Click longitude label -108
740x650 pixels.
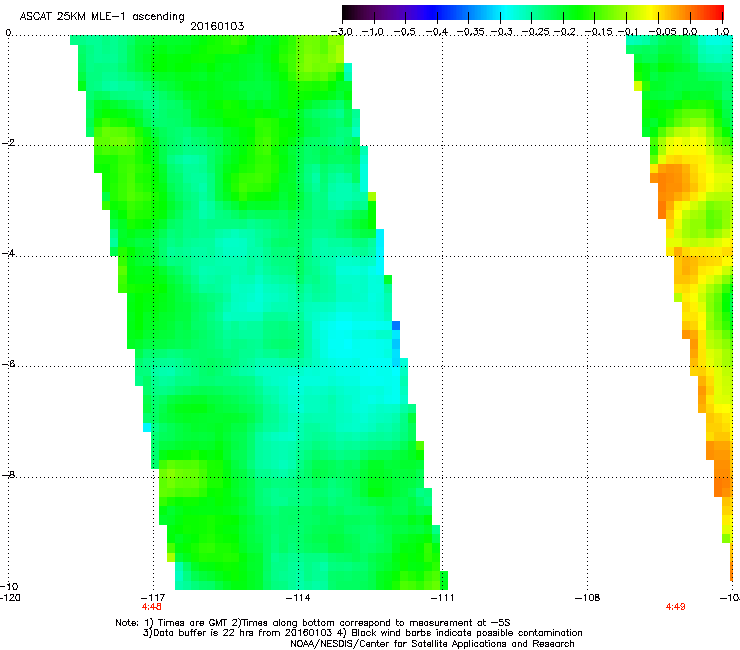588,598
